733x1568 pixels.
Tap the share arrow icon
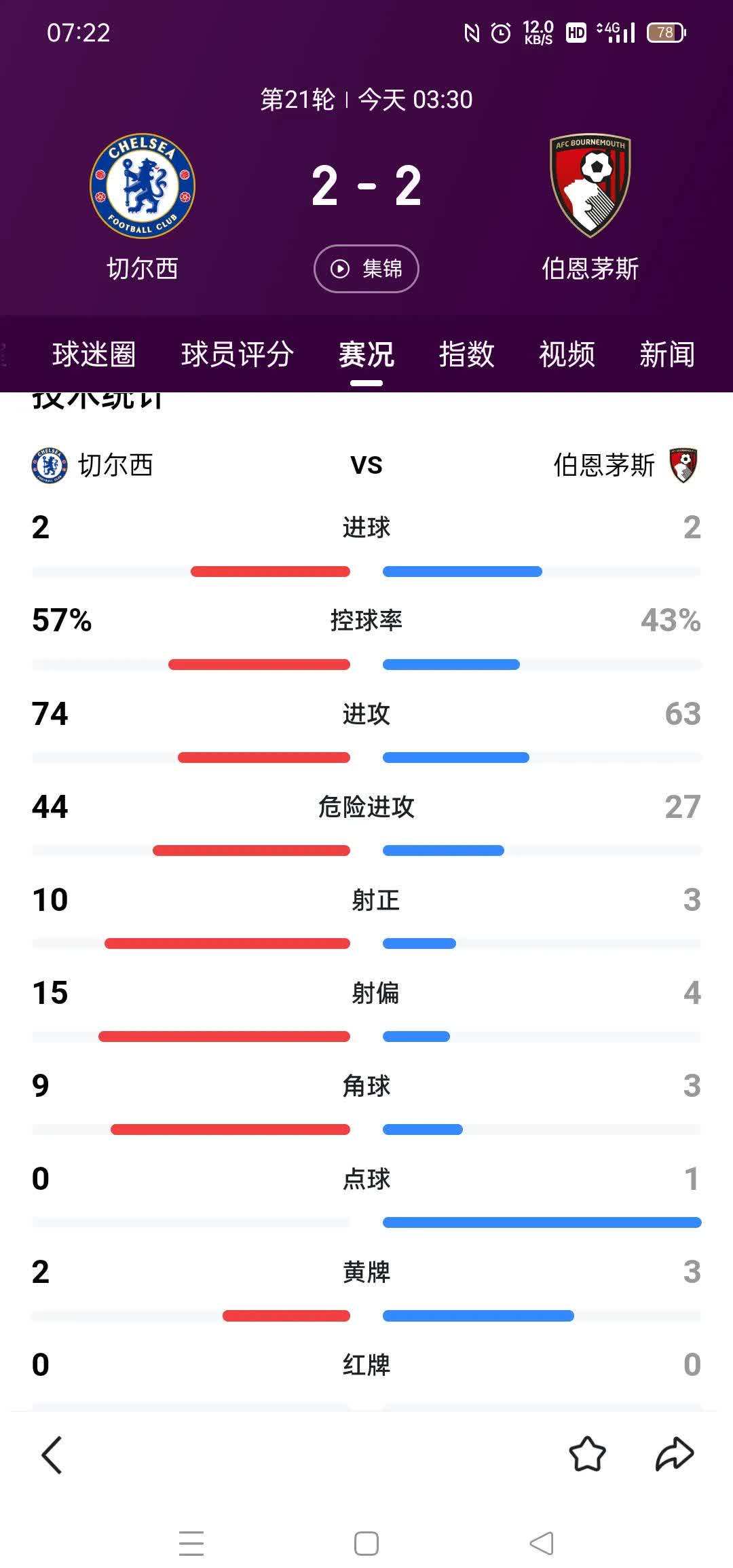(x=674, y=1455)
